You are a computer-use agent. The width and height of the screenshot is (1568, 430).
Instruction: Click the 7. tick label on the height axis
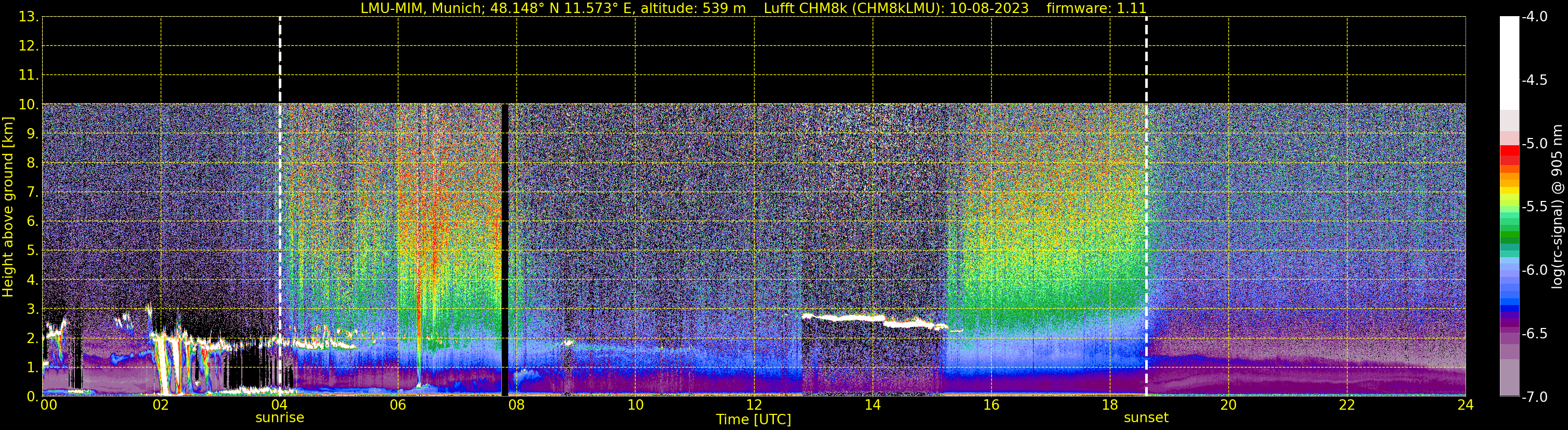point(32,193)
